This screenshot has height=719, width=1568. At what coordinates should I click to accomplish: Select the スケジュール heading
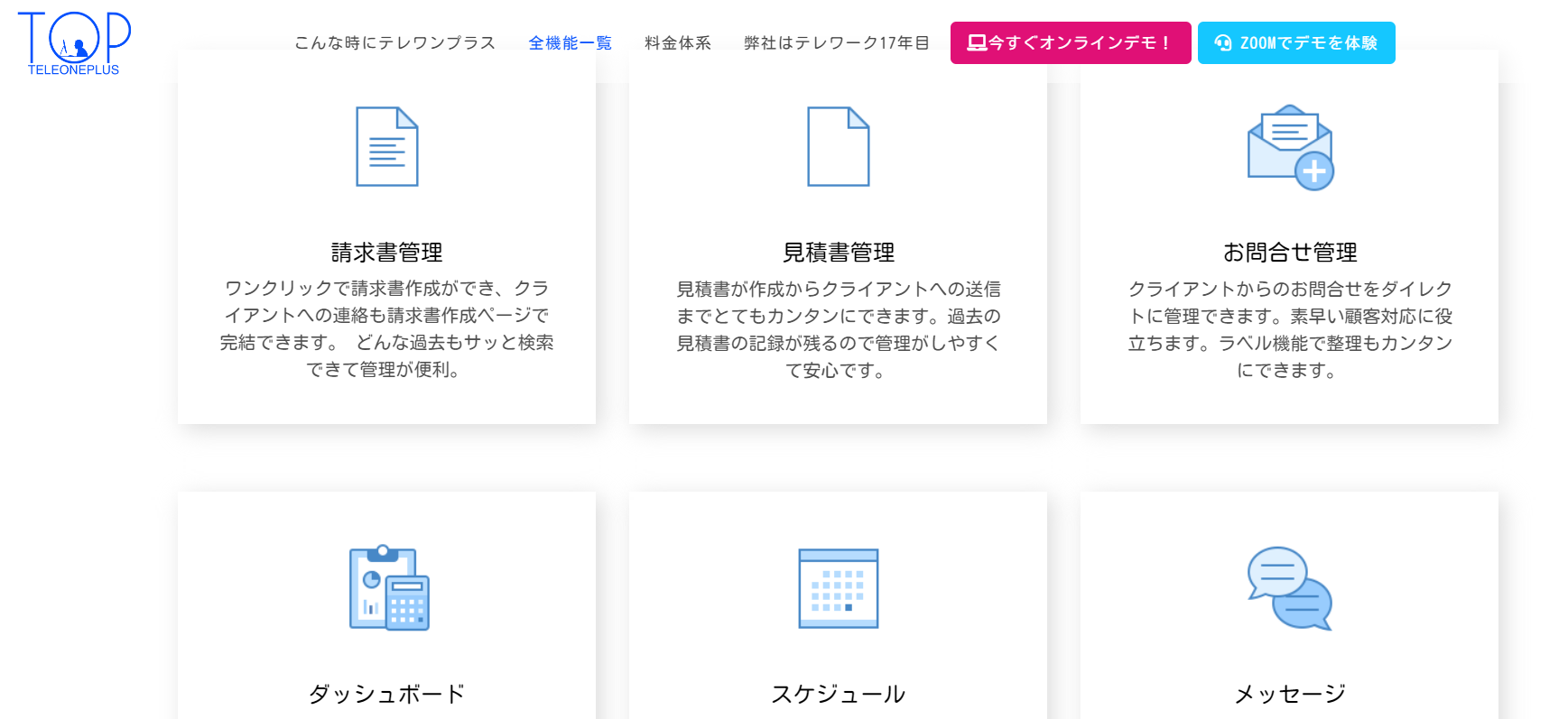tap(839, 694)
